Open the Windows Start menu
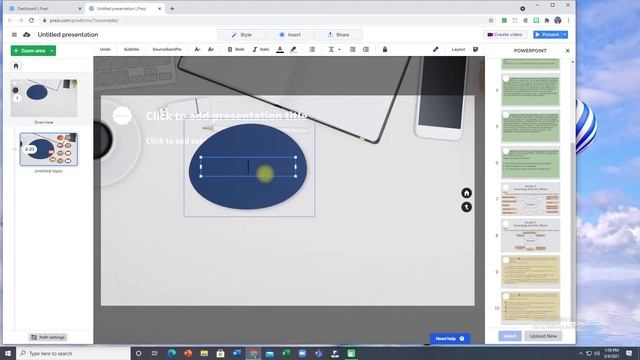The image size is (640, 360). (8, 353)
